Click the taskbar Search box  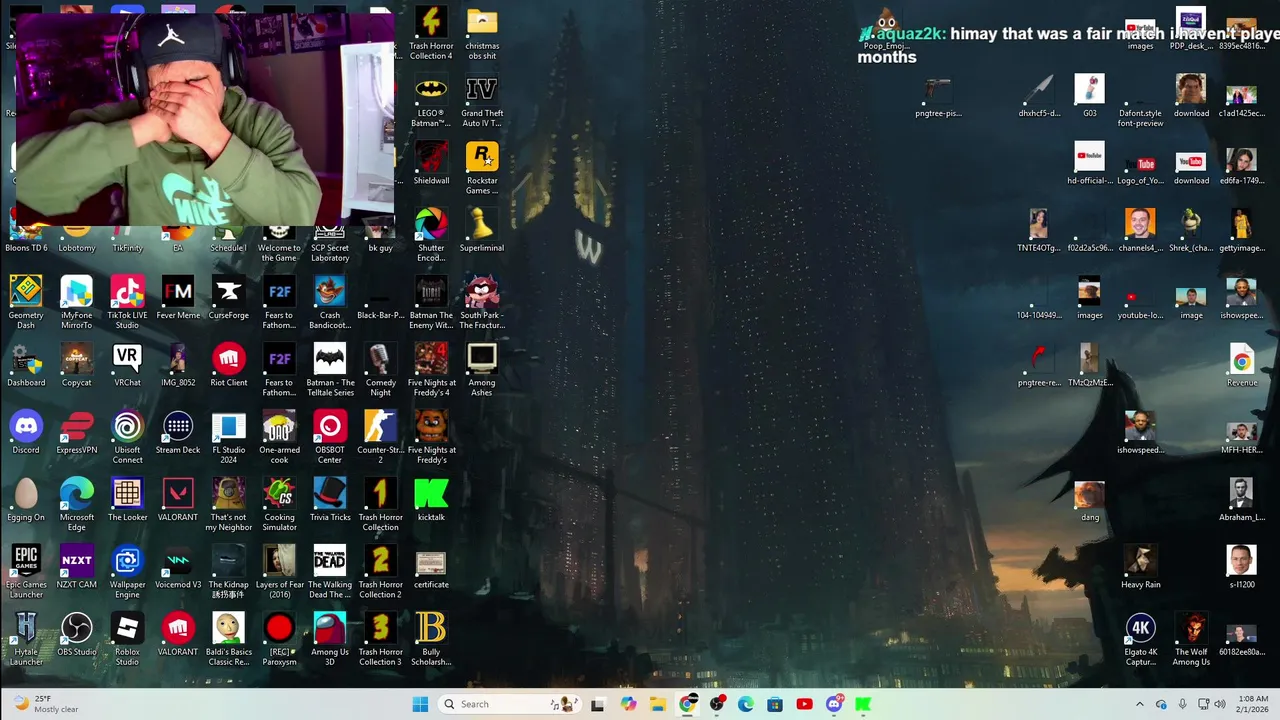pos(509,704)
